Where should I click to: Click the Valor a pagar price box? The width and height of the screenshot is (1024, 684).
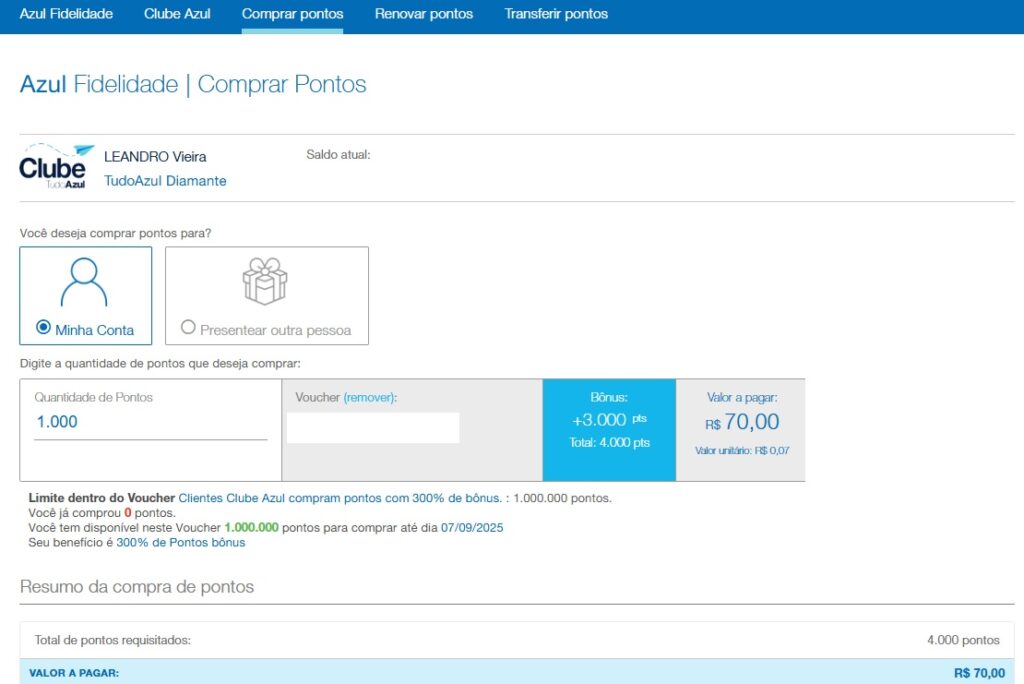tap(741, 430)
